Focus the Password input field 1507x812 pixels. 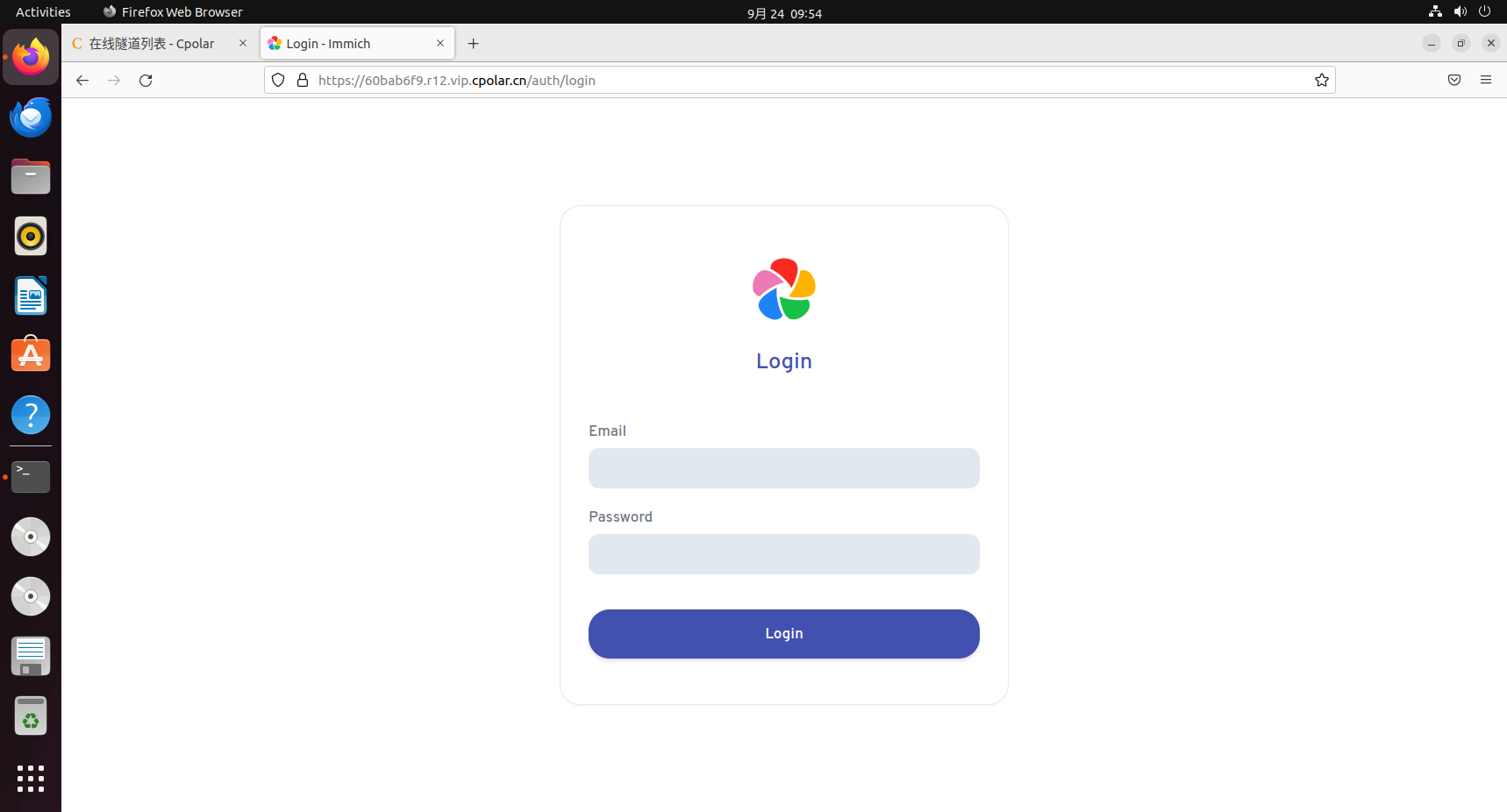pos(783,554)
